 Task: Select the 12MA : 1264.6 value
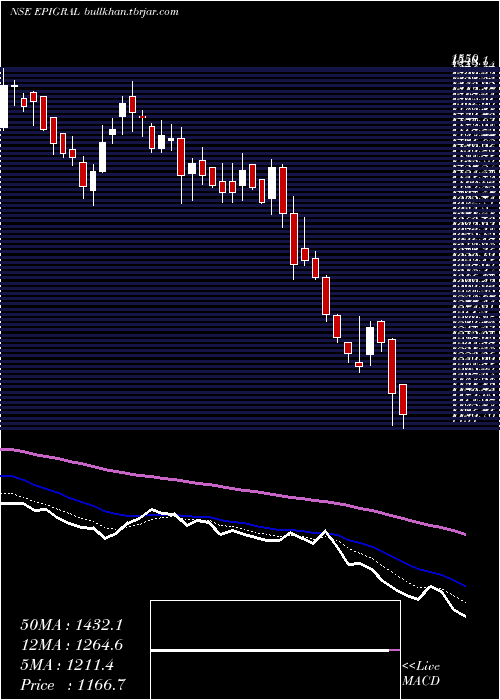(71, 645)
